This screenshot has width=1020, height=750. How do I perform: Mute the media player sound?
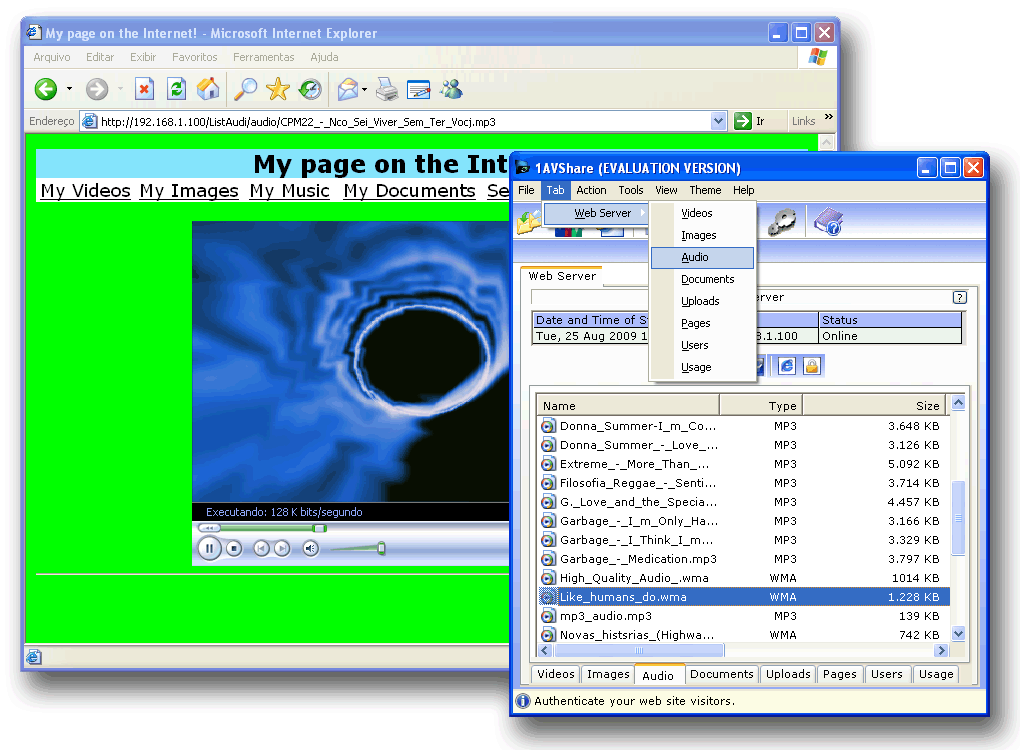(x=311, y=549)
